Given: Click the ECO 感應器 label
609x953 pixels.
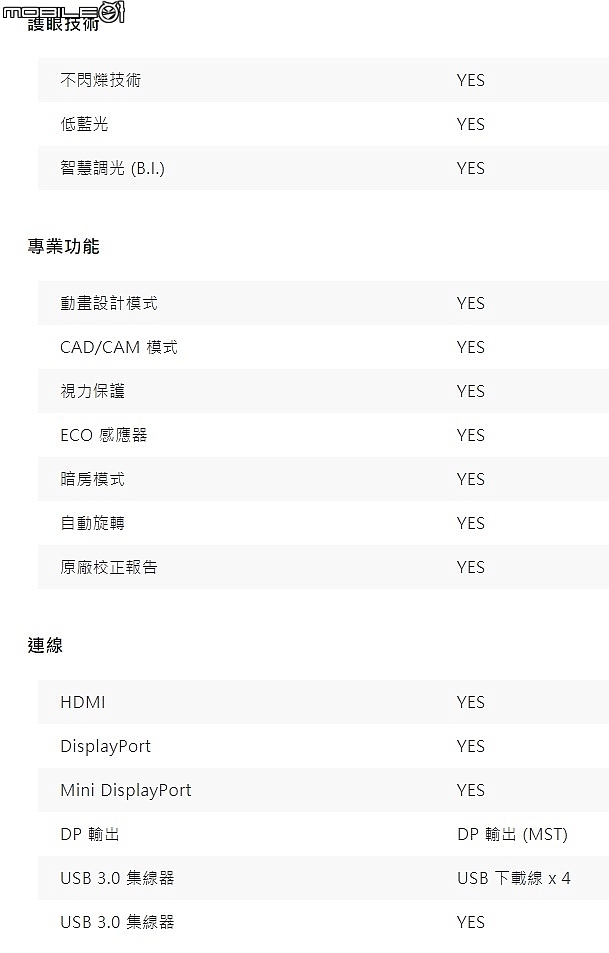Looking at the screenshot, I should click(104, 435).
